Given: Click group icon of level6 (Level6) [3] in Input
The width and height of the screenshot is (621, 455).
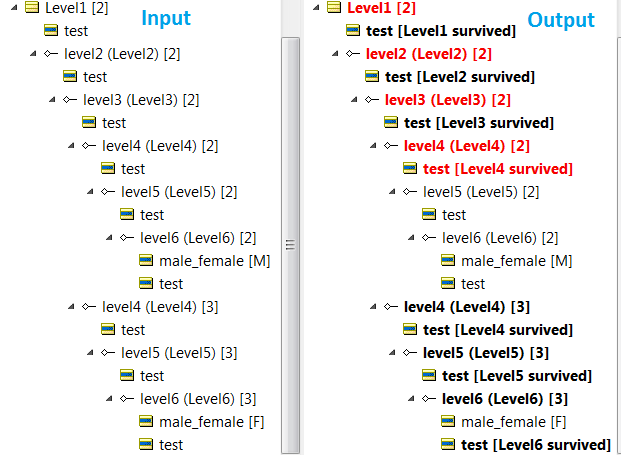Looking at the screenshot, I should coord(127,398).
